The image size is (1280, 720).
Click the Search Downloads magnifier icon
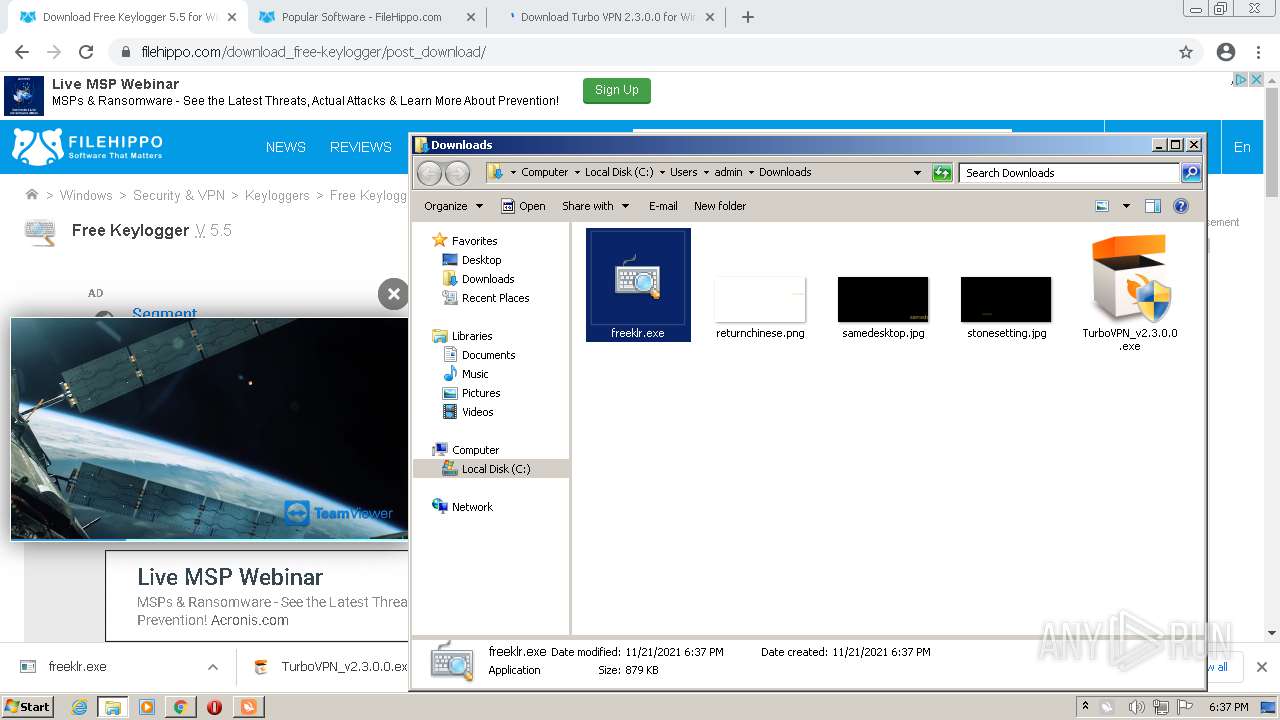coord(1191,173)
